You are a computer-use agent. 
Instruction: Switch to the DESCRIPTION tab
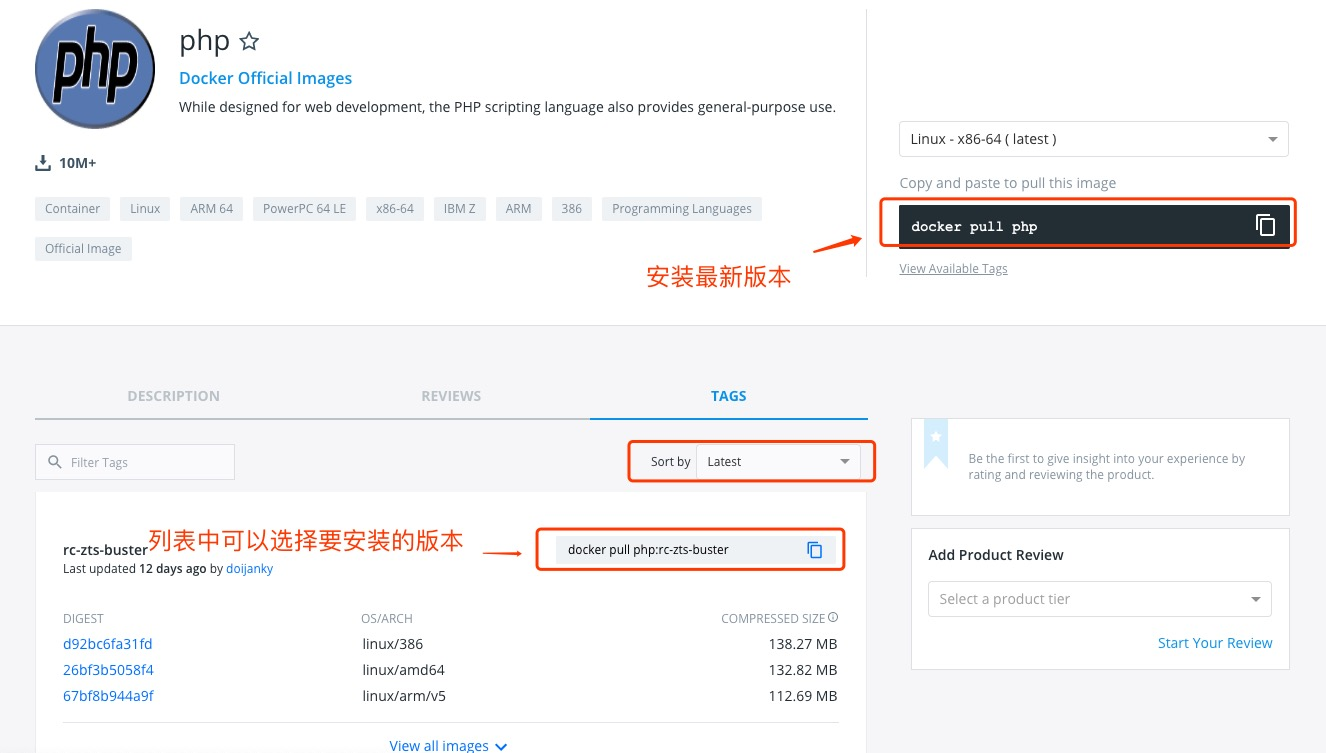coord(173,395)
